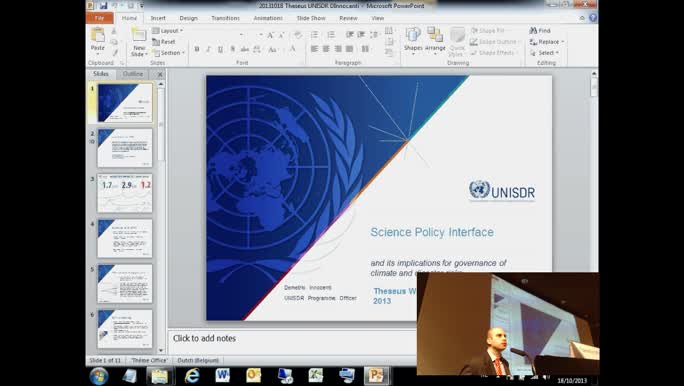
Task: Open the Section dropdown
Action: (168, 53)
